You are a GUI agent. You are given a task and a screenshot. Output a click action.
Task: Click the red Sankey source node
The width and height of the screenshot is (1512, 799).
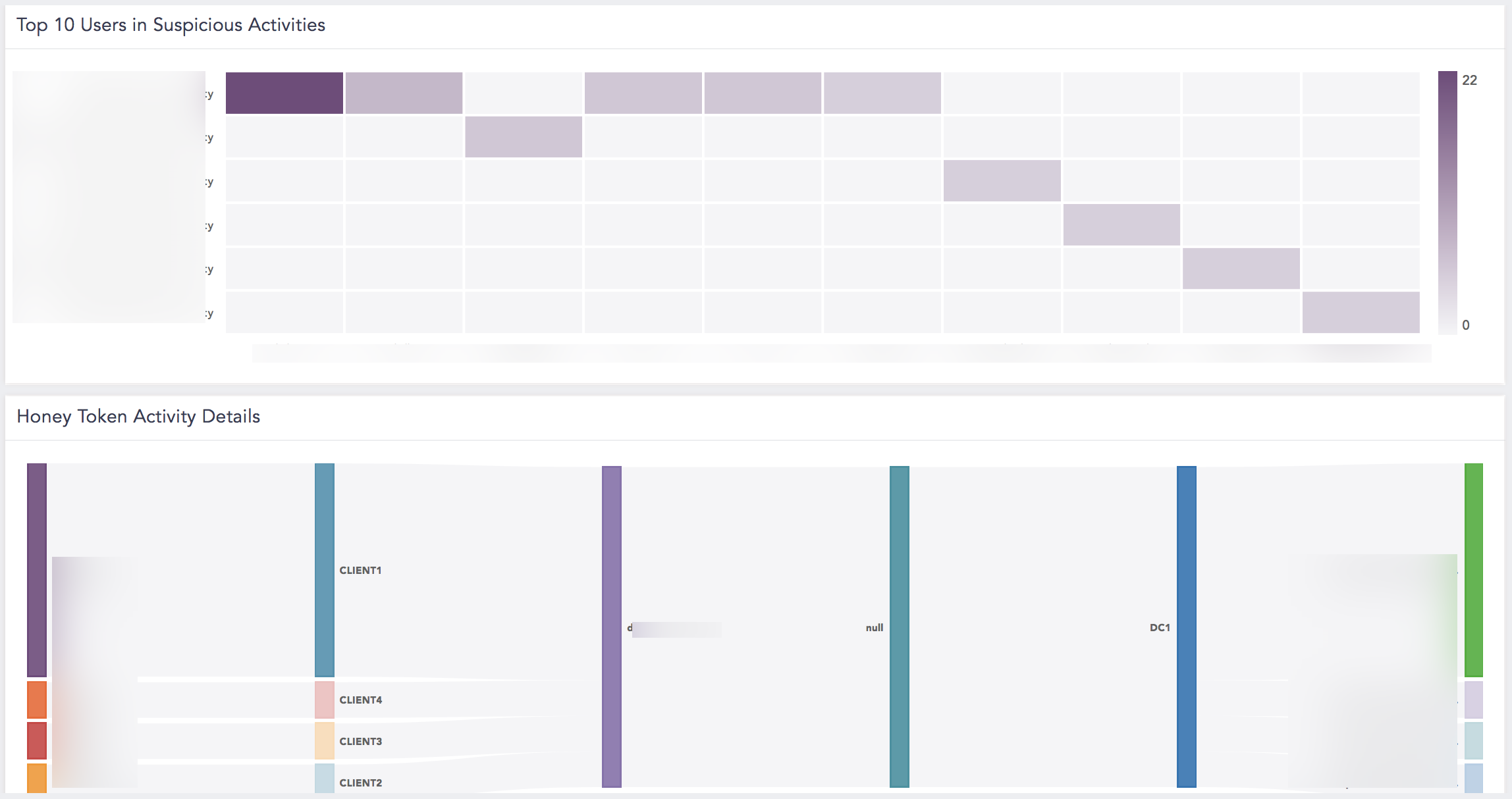(37, 740)
